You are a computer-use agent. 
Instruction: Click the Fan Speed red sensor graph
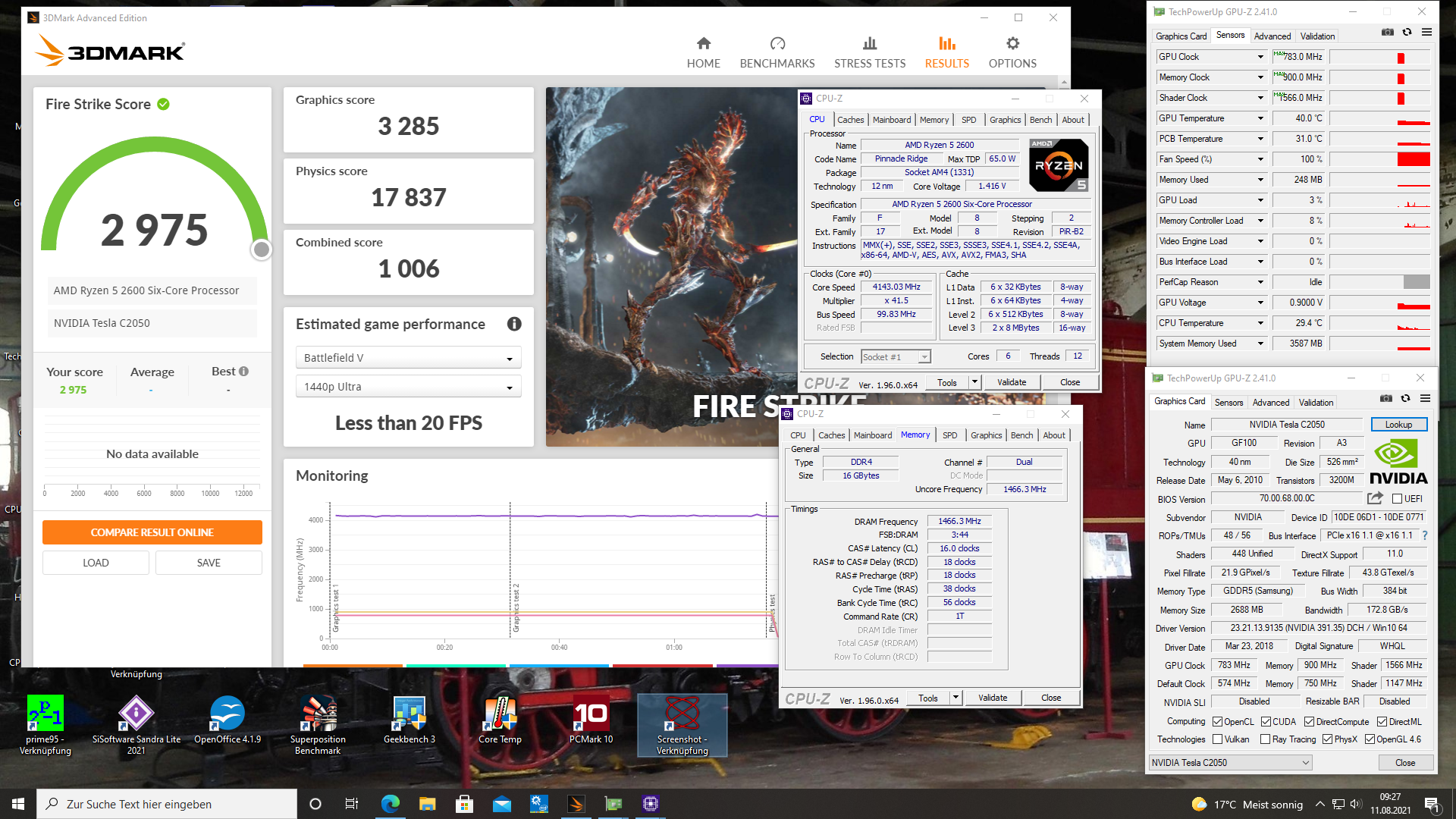(x=1379, y=159)
